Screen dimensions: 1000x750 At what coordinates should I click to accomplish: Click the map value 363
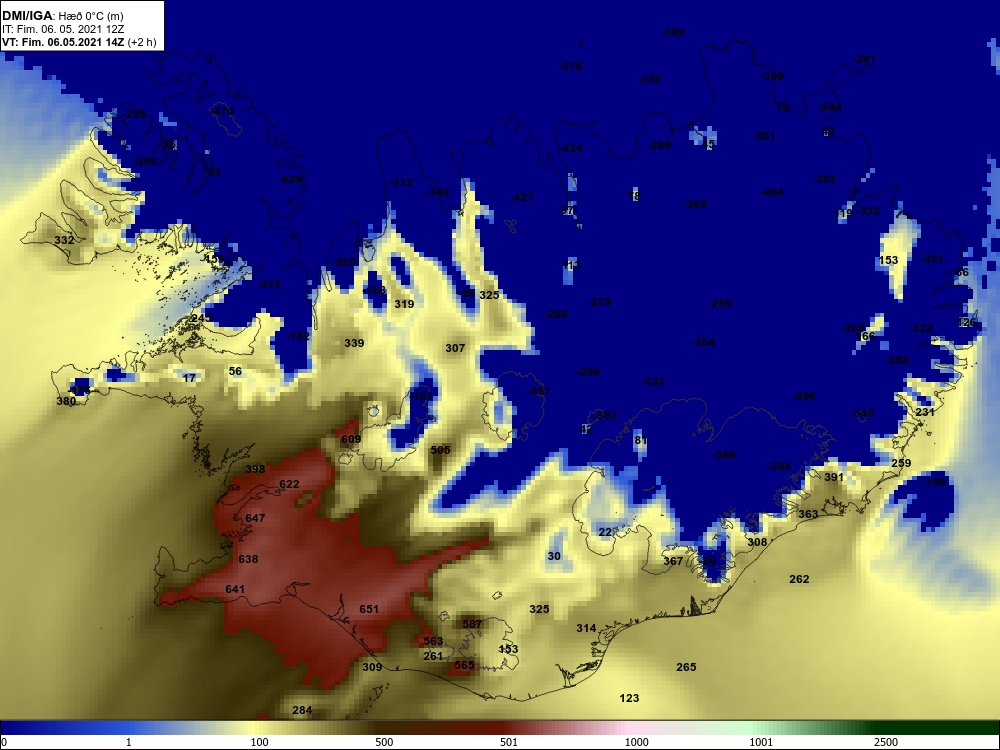point(808,514)
